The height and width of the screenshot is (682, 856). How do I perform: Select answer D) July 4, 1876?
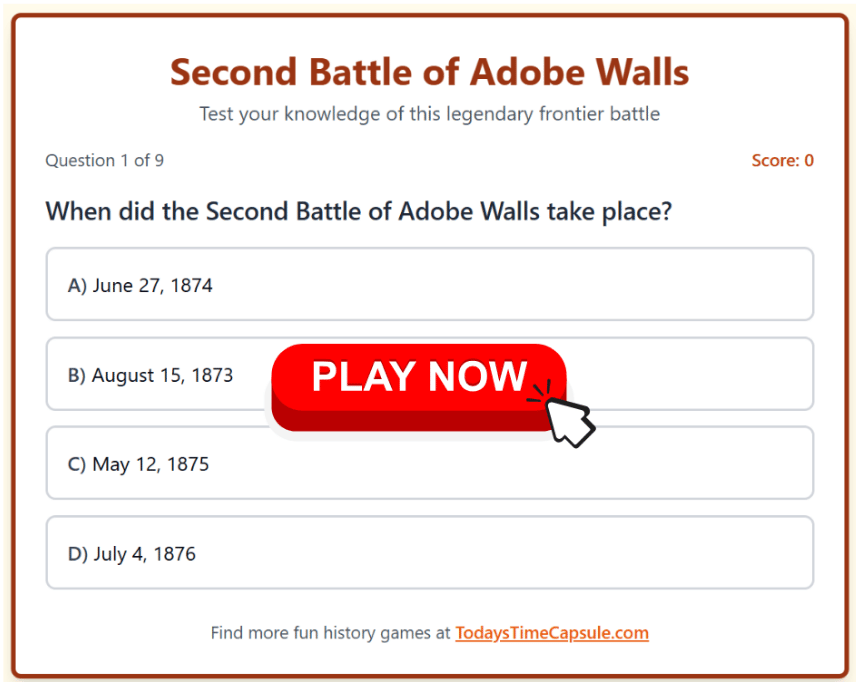[430, 553]
